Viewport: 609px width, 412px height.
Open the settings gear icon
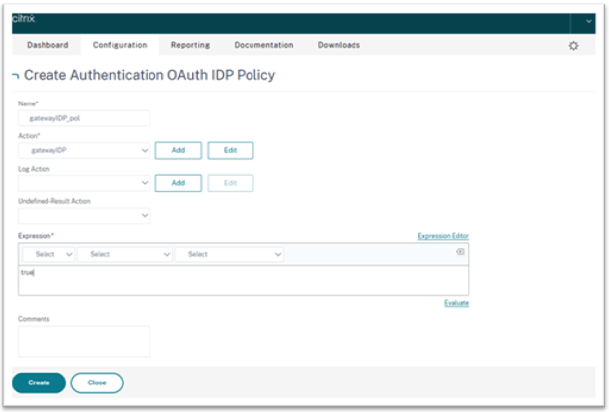tap(573, 46)
